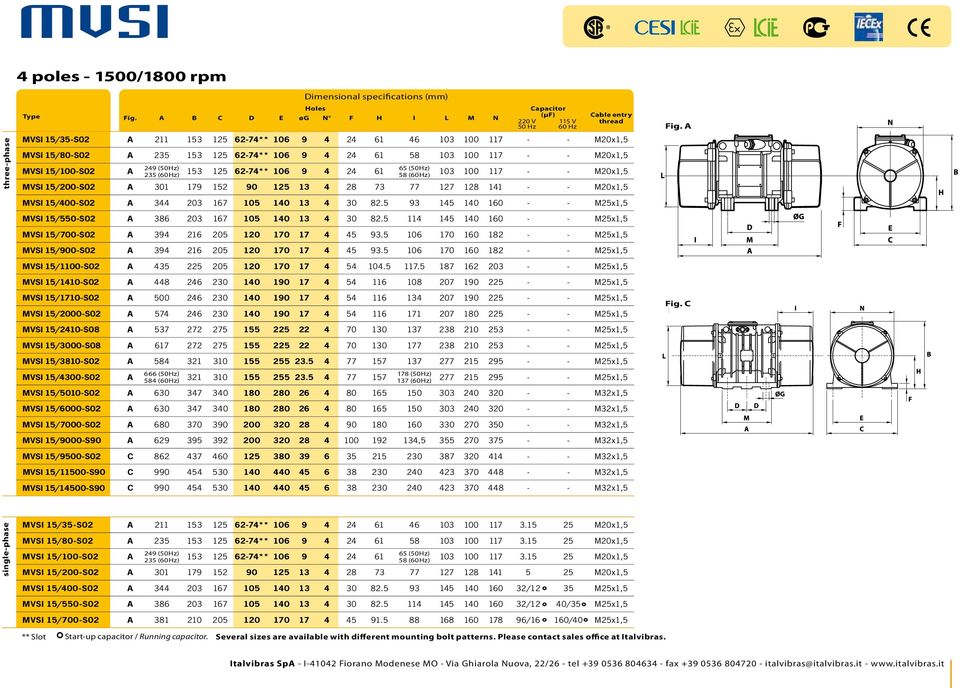
Task: Open the italvibras@italvibras.it email link
Action: pyautogui.click(x=813, y=664)
